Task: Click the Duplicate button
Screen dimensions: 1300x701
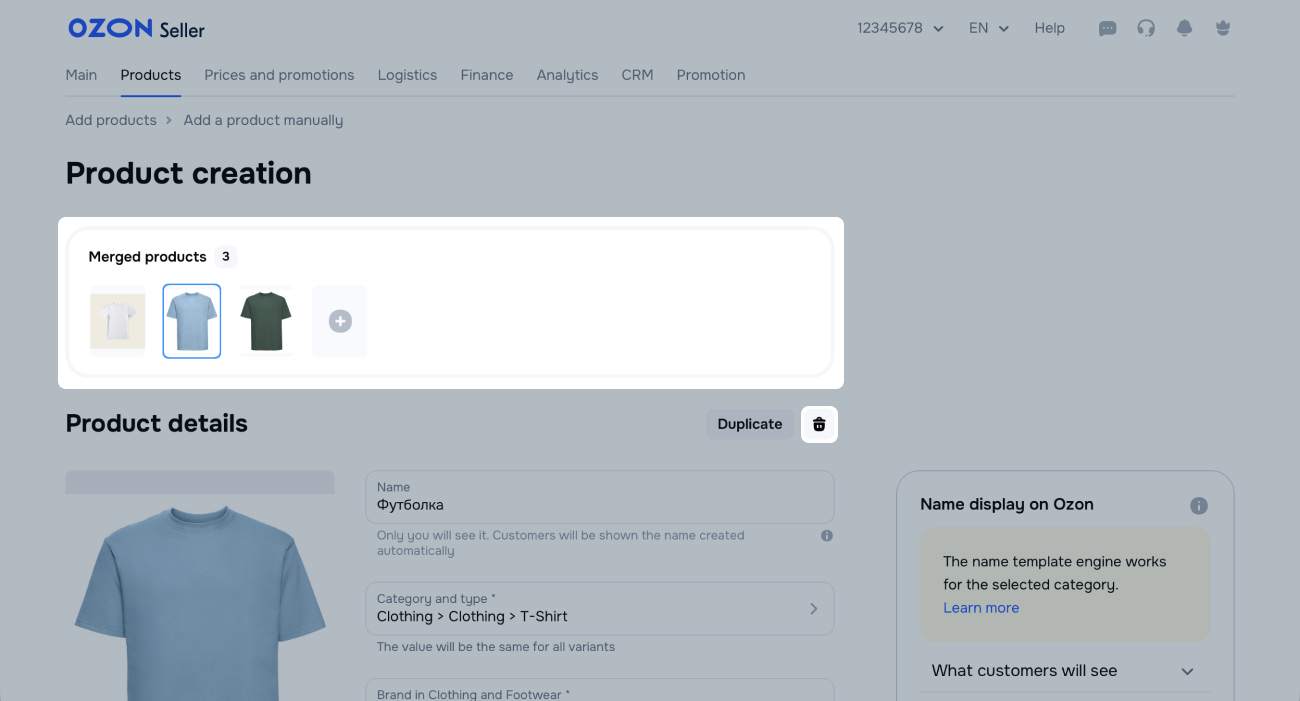Action: click(x=749, y=424)
